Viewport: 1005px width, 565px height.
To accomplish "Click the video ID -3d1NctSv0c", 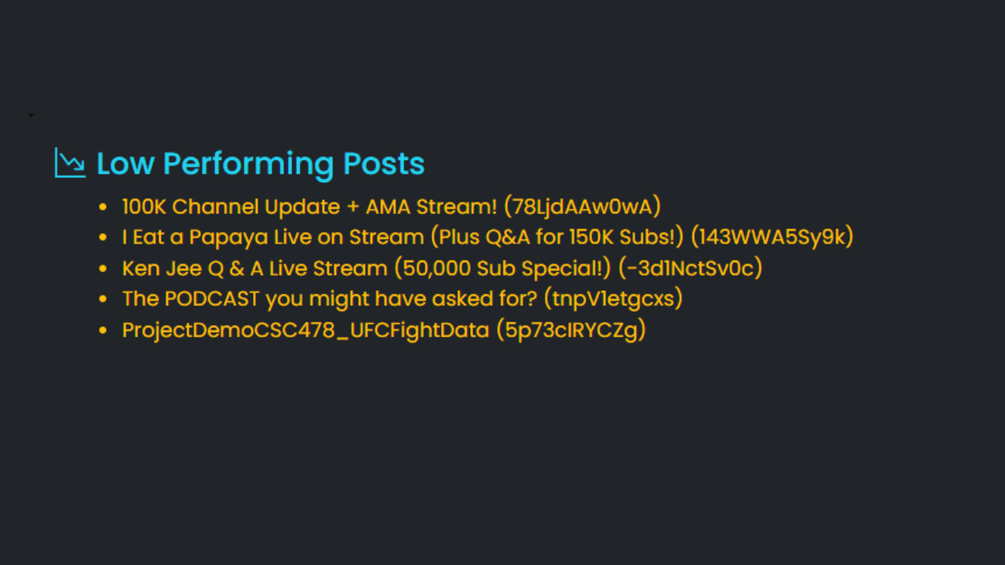I will click(690, 268).
